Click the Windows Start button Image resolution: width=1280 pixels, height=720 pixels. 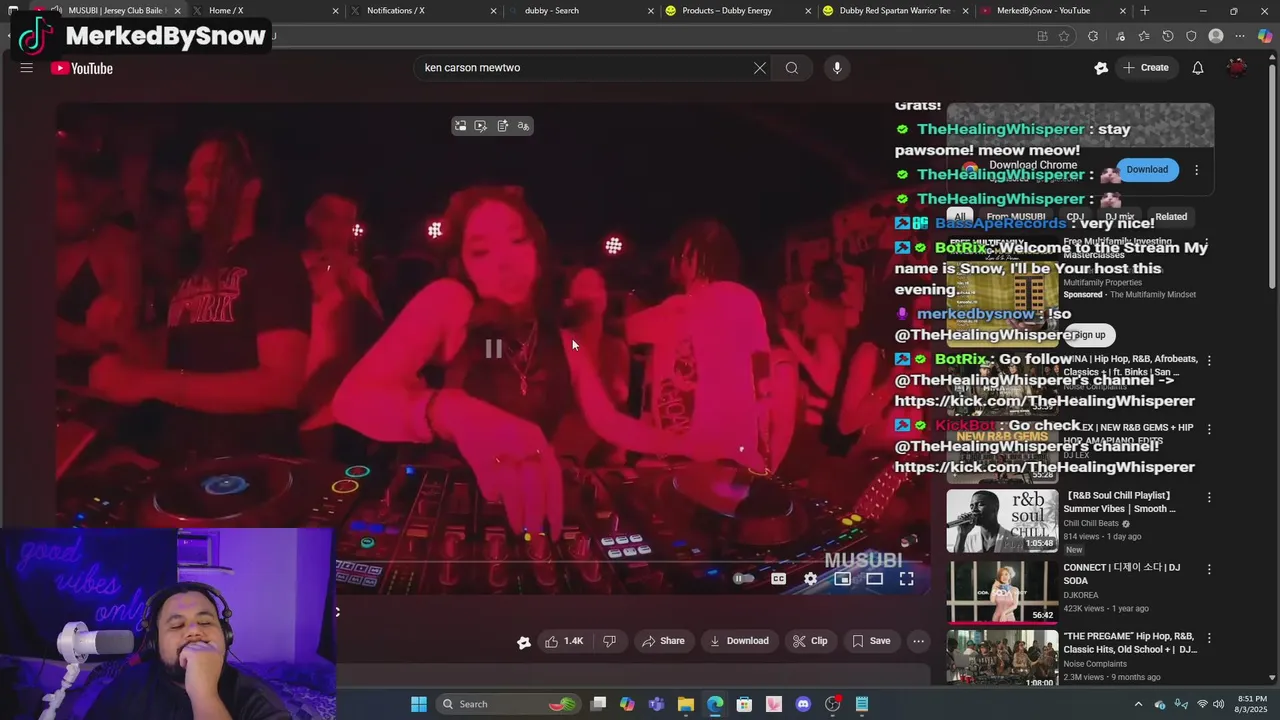[419, 704]
